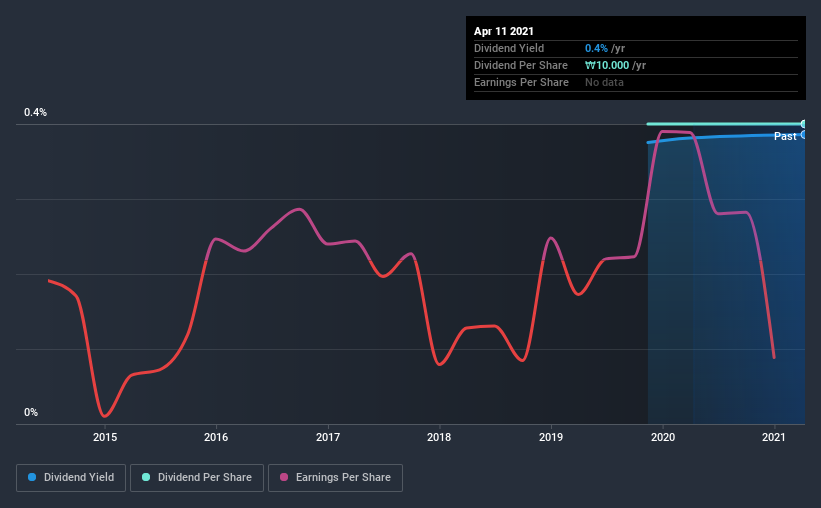Click the cyan endpoint marker of the Dividend Per Share line
Screen dimensions: 821x508
click(x=804, y=124)
